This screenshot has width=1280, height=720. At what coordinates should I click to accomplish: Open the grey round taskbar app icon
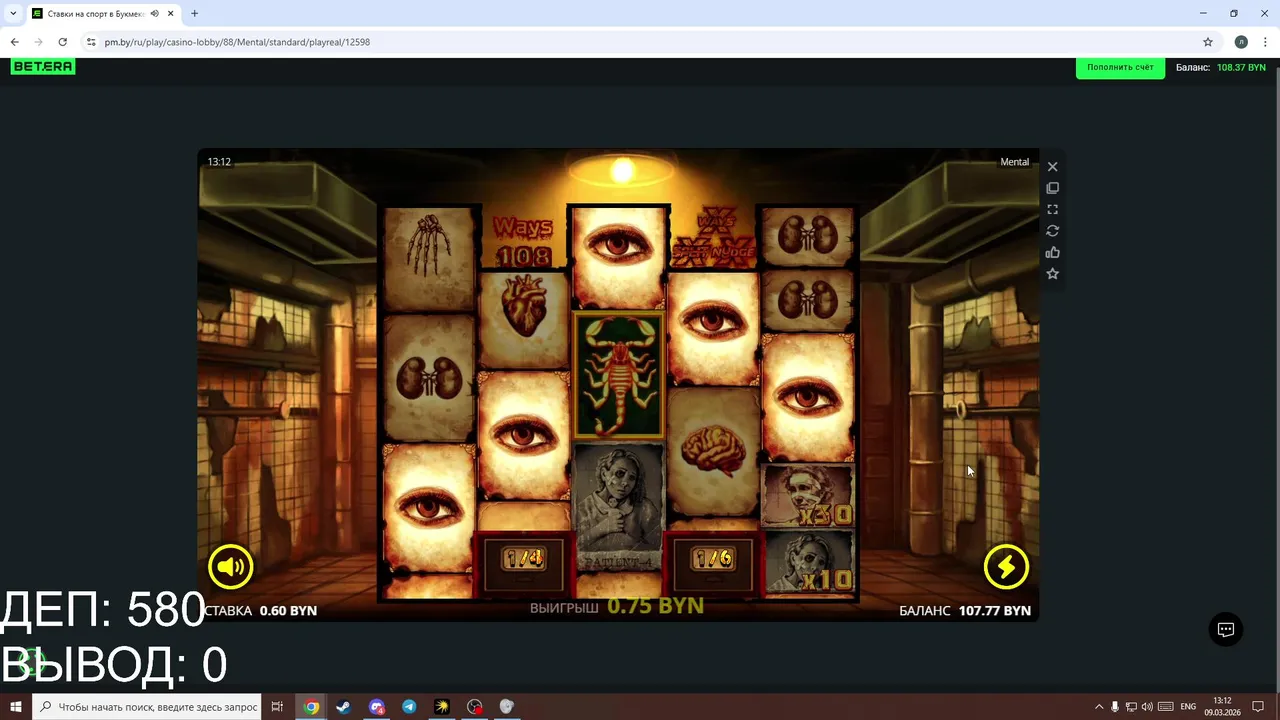[x=507, y=707]
